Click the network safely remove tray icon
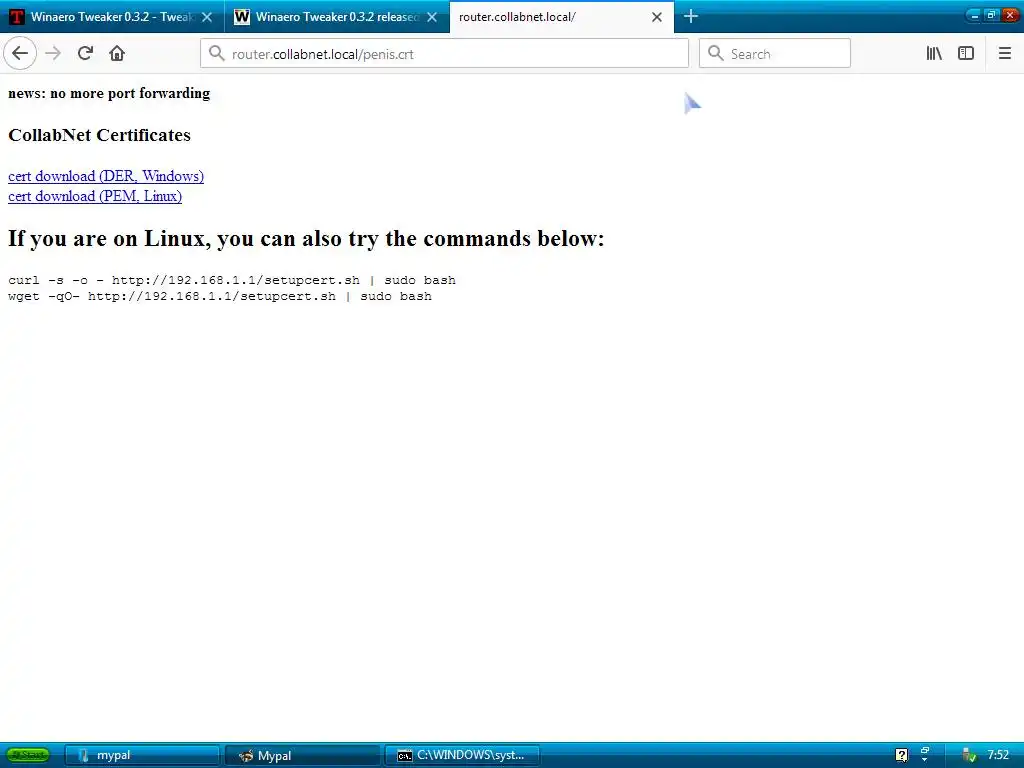1024x768 pixels. tap(969, 756)
